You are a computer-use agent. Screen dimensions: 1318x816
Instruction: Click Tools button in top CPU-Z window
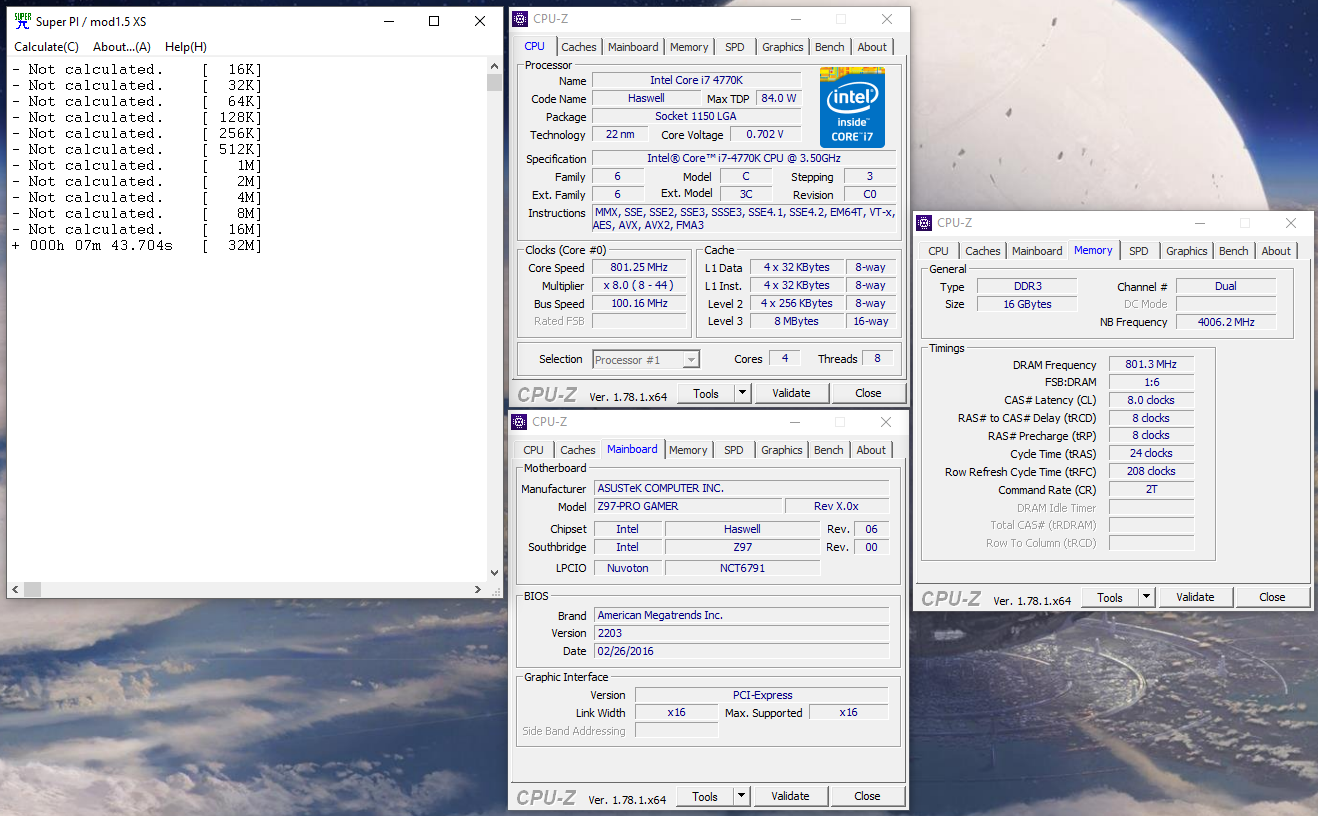706,393
